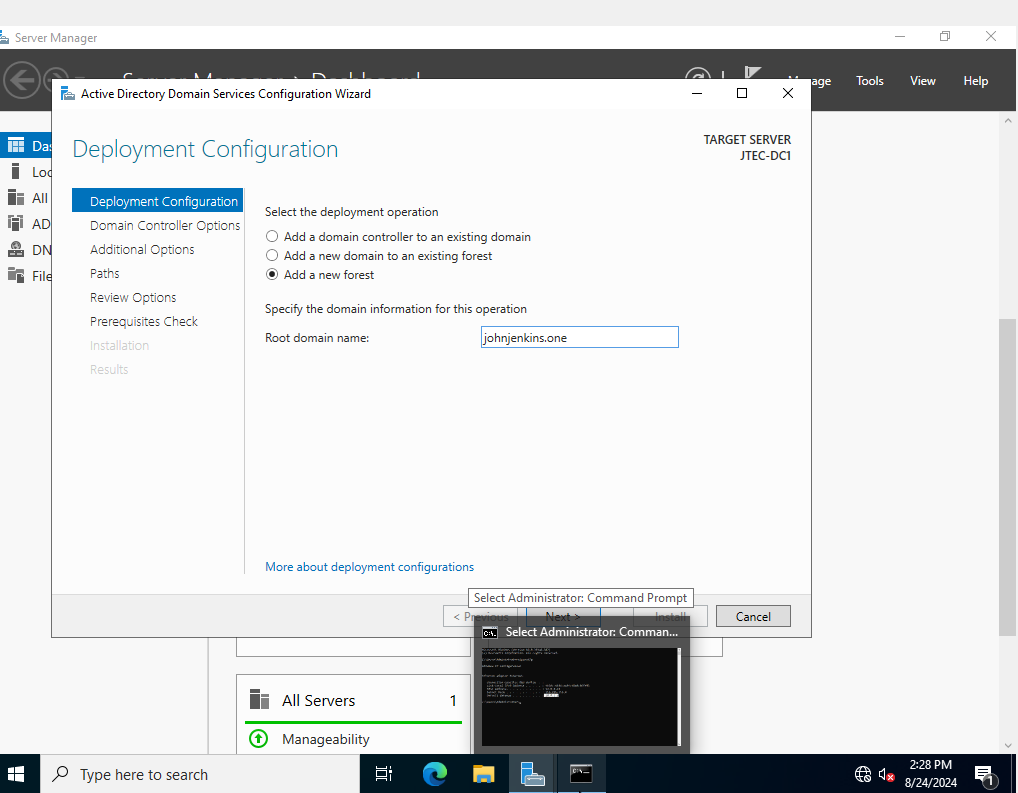This screenshot has width=1018, height=793.
Task: Select Add a new domain to existing forest
Action: coord(272,255)
